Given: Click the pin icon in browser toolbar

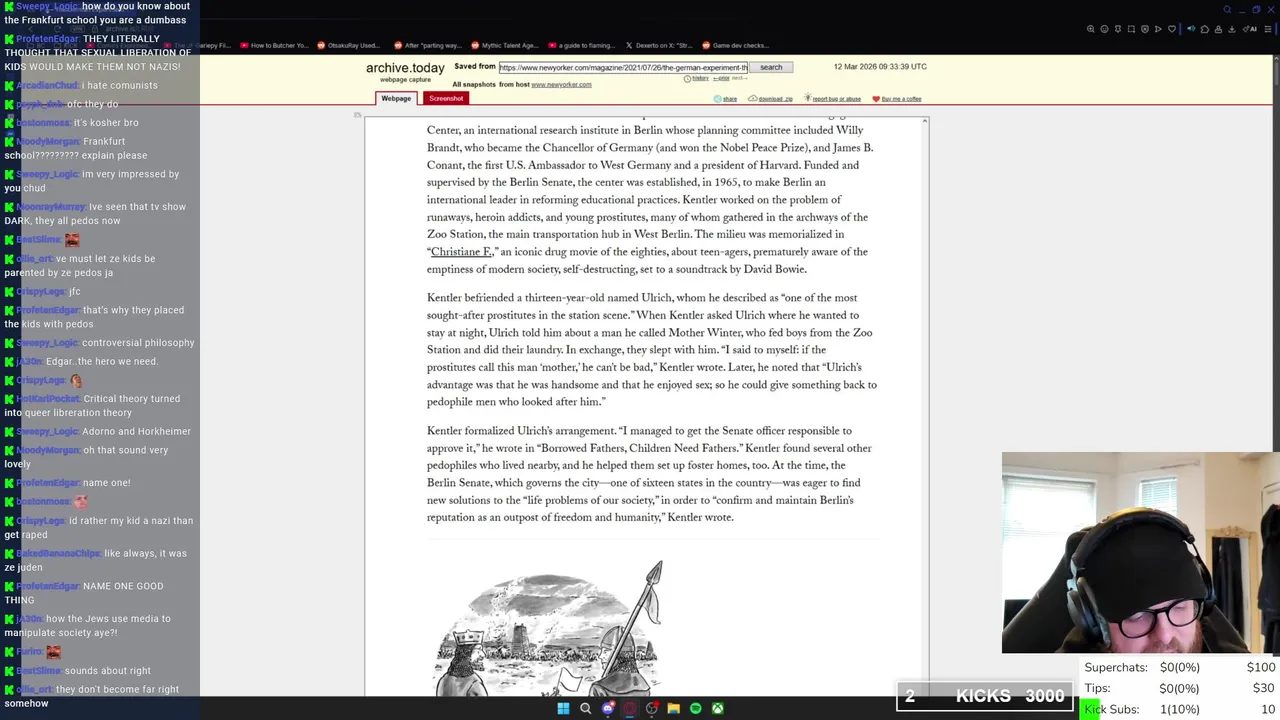Looking at the screenshot, I should click(x=1118, y=29).
